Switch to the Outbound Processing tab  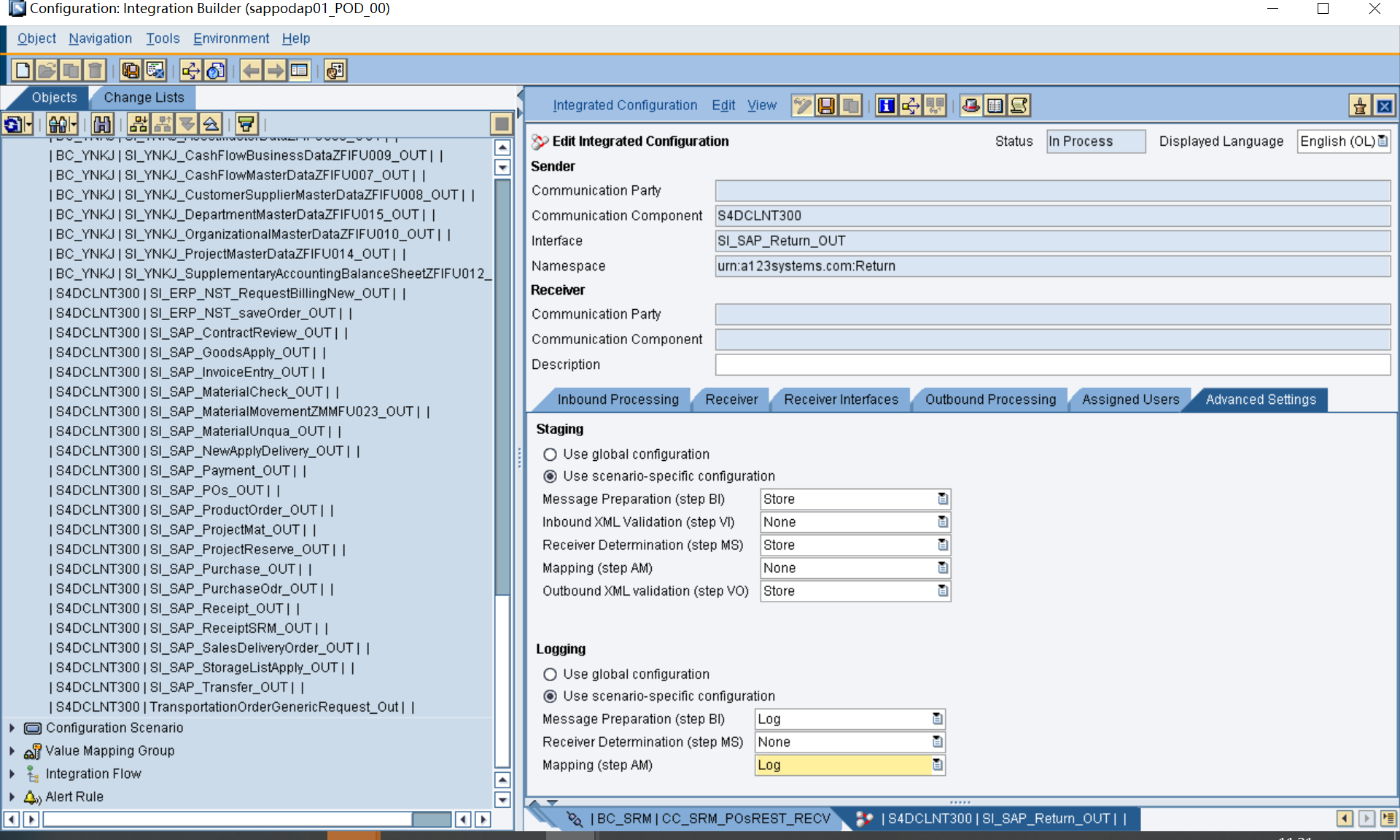point(990,400)
